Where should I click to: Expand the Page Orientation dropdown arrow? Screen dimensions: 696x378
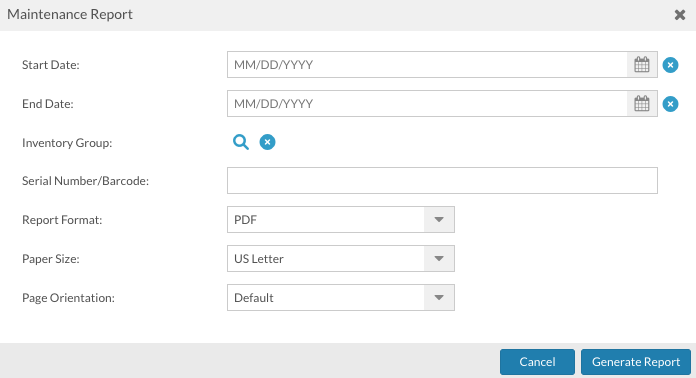pyautogui.click(x=439, y=298)
